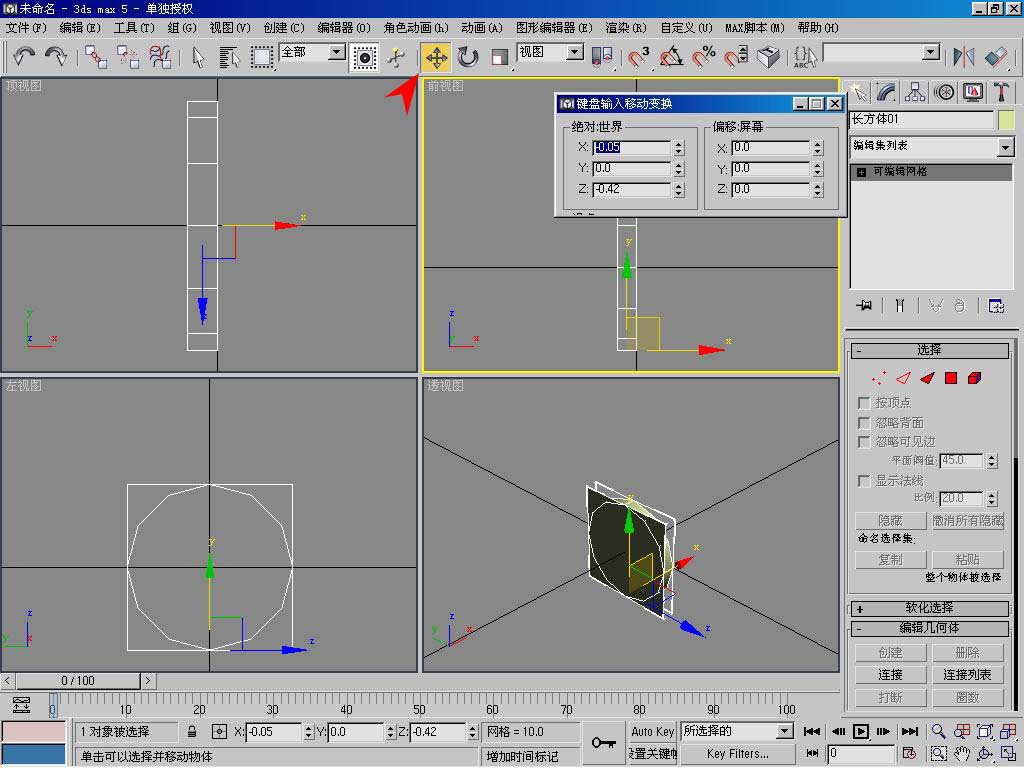Screen dimensions: 1024x768
Task: Click the object color swatch
Action: [x=1006, y=120]
